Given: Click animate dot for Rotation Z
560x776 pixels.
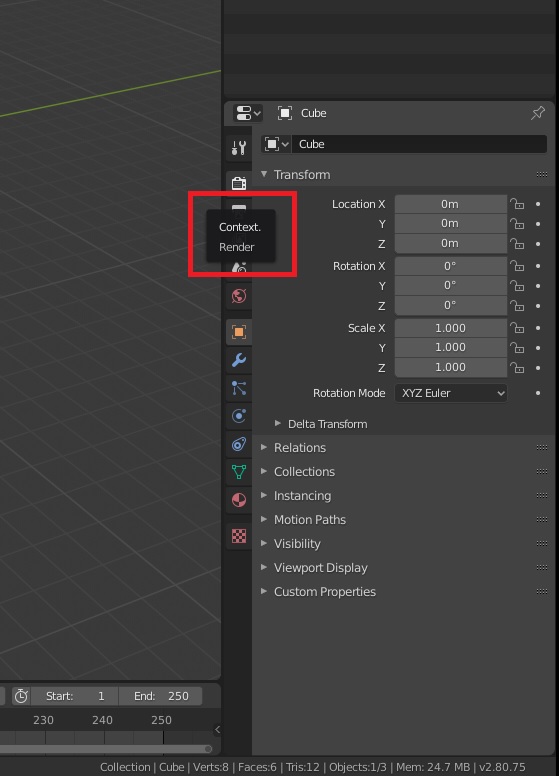Looking at the screenshot, I should pyautogui.click(x=538, y=306).
